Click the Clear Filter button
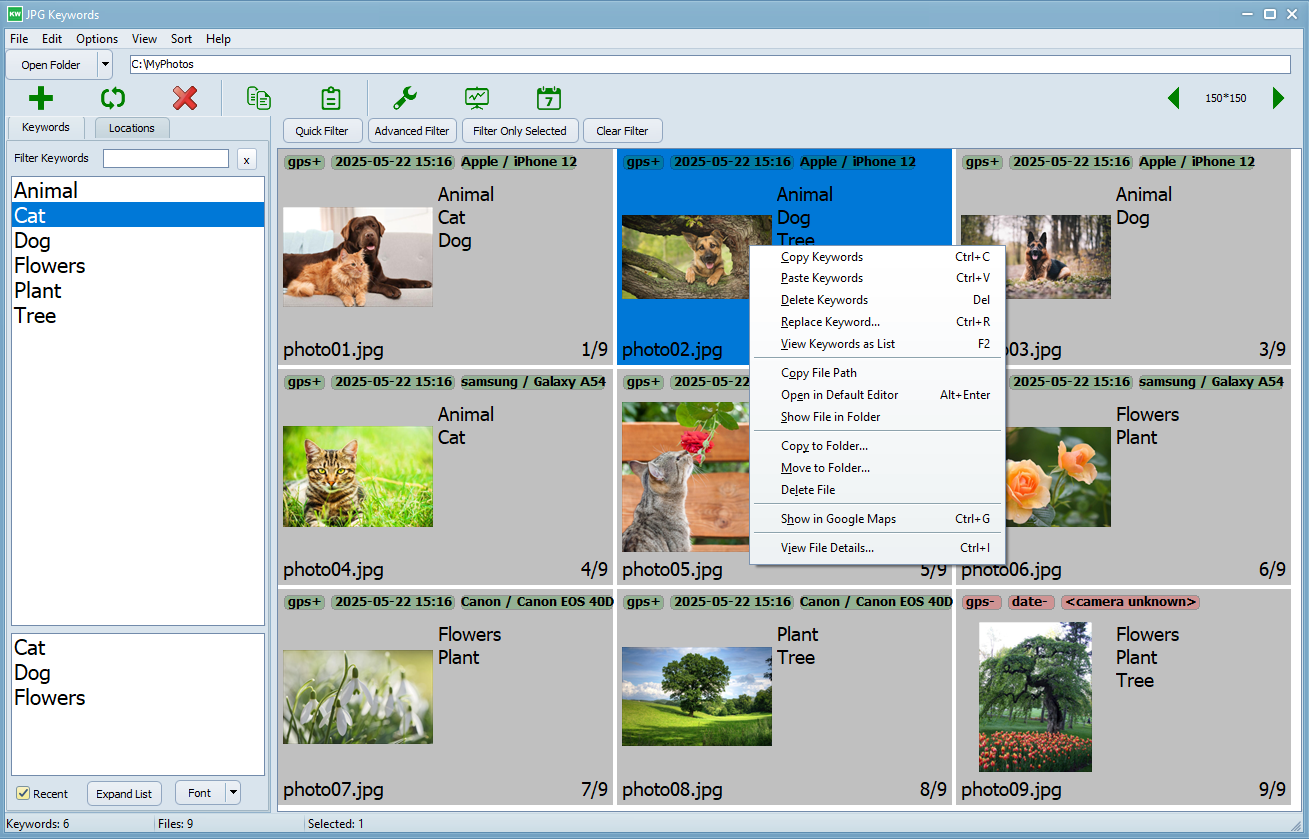The width and height of the screenshot is (1309, 839). point(622,131)
